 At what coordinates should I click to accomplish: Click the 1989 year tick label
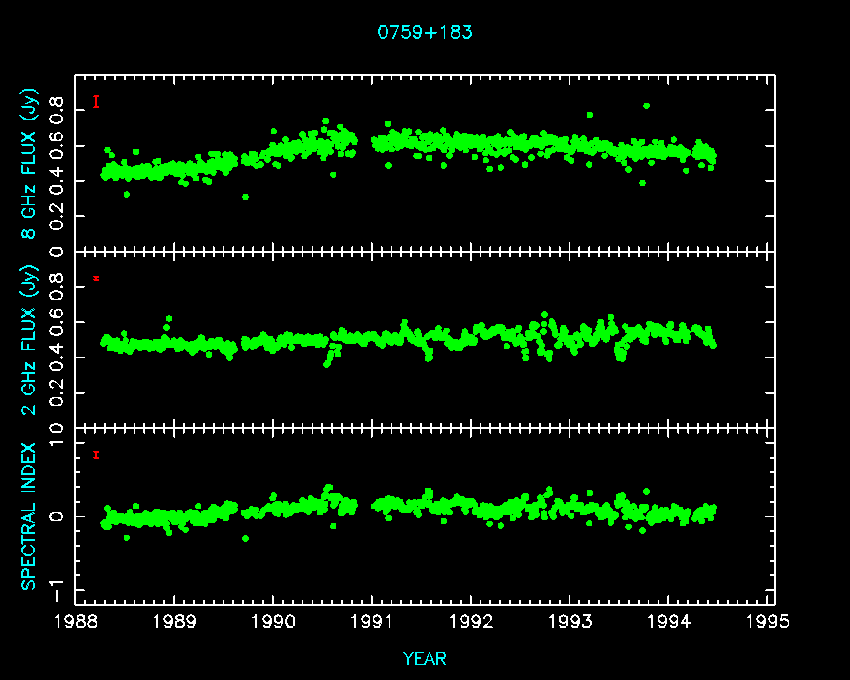(x=175, y=621)
